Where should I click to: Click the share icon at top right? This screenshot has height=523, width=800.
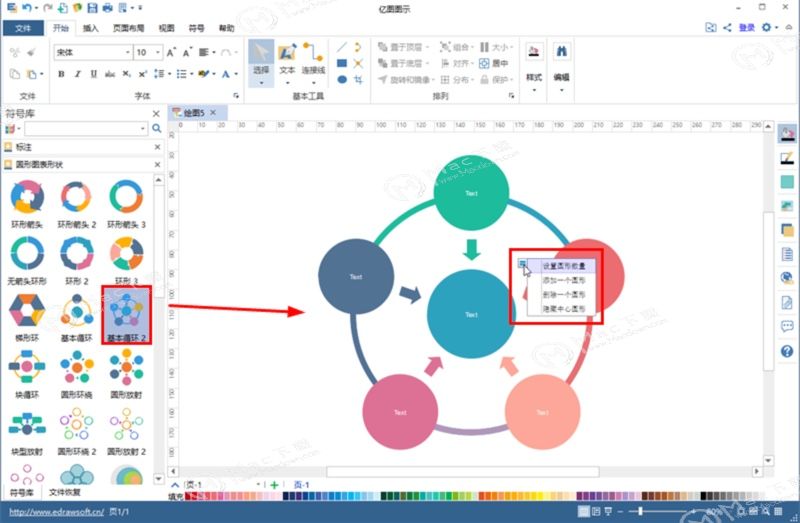(728, 28)
